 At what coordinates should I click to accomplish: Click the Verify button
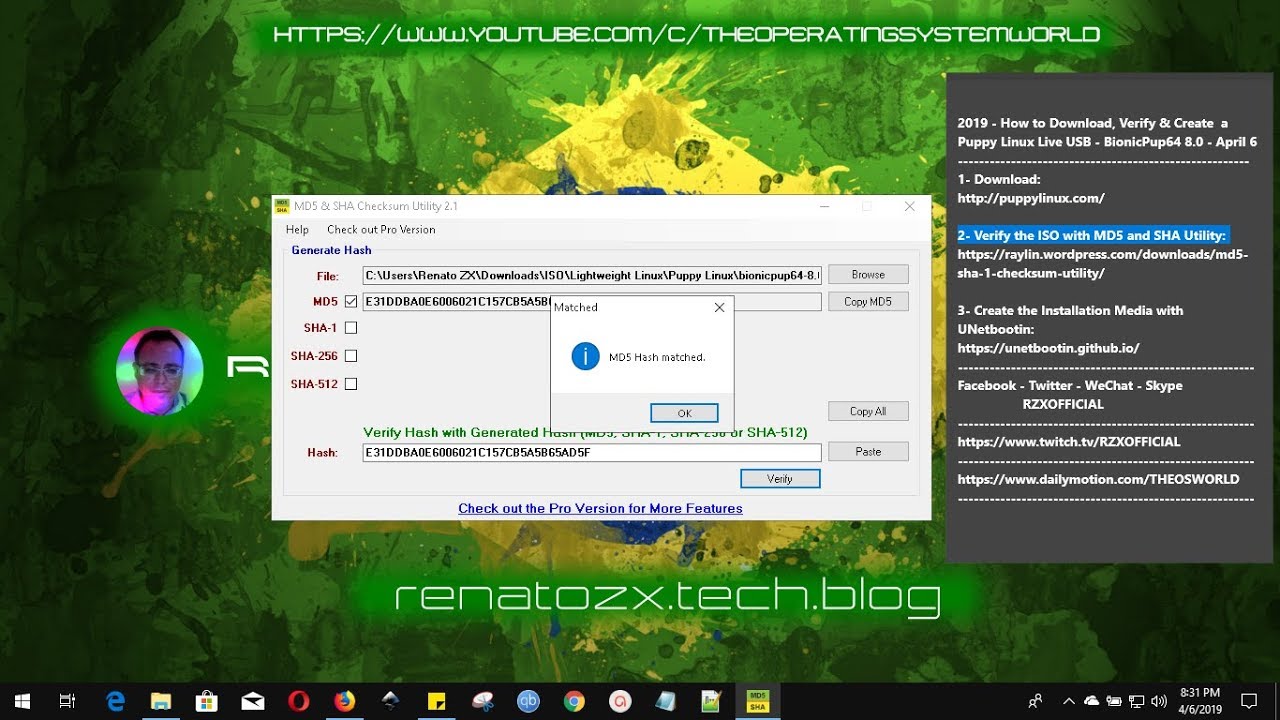tap(780, 479)
